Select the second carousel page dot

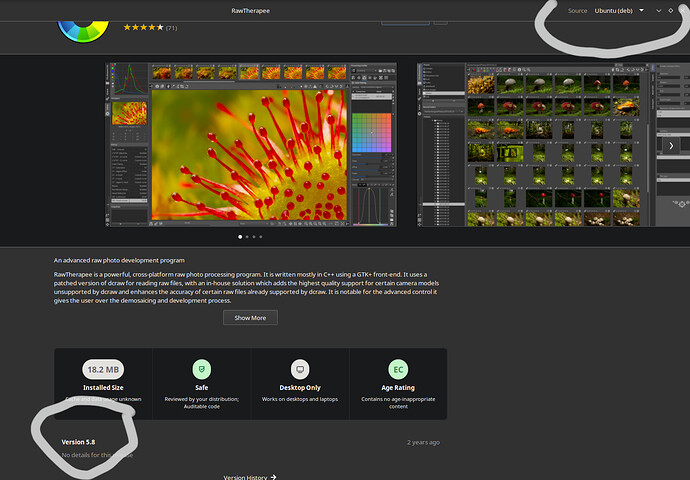click(247, 237)
